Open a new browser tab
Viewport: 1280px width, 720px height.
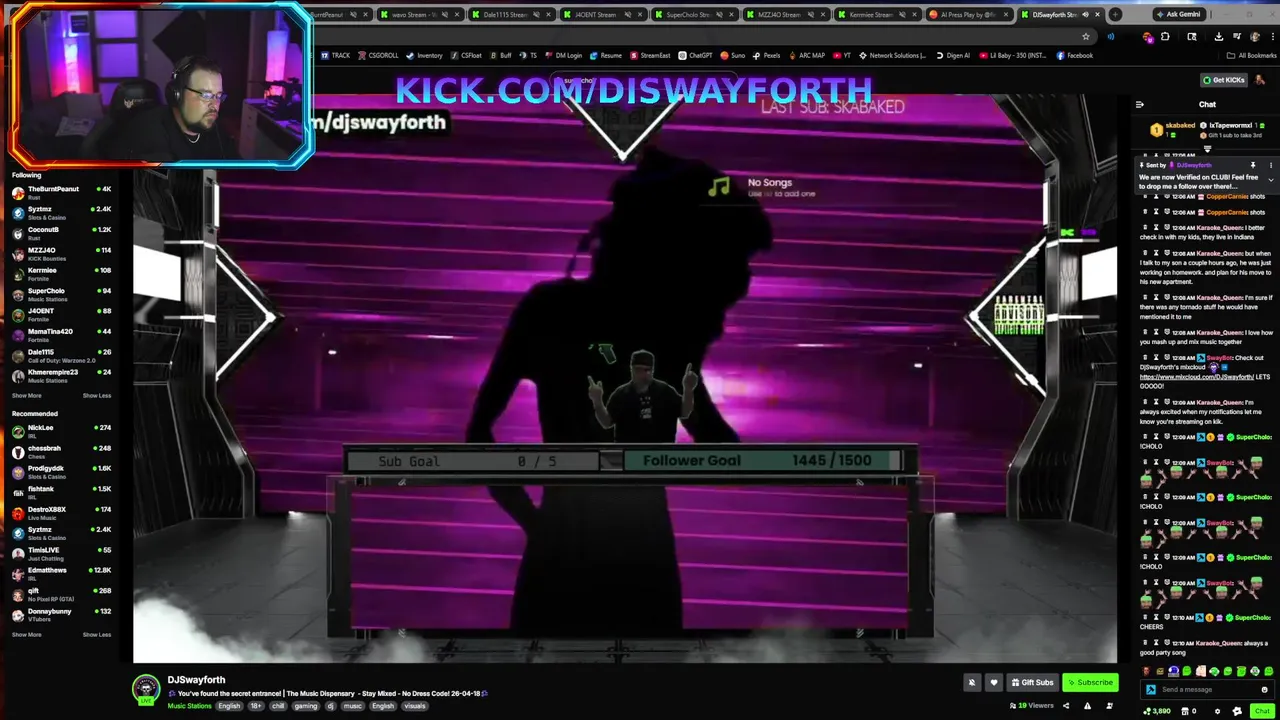point(1115,14)
